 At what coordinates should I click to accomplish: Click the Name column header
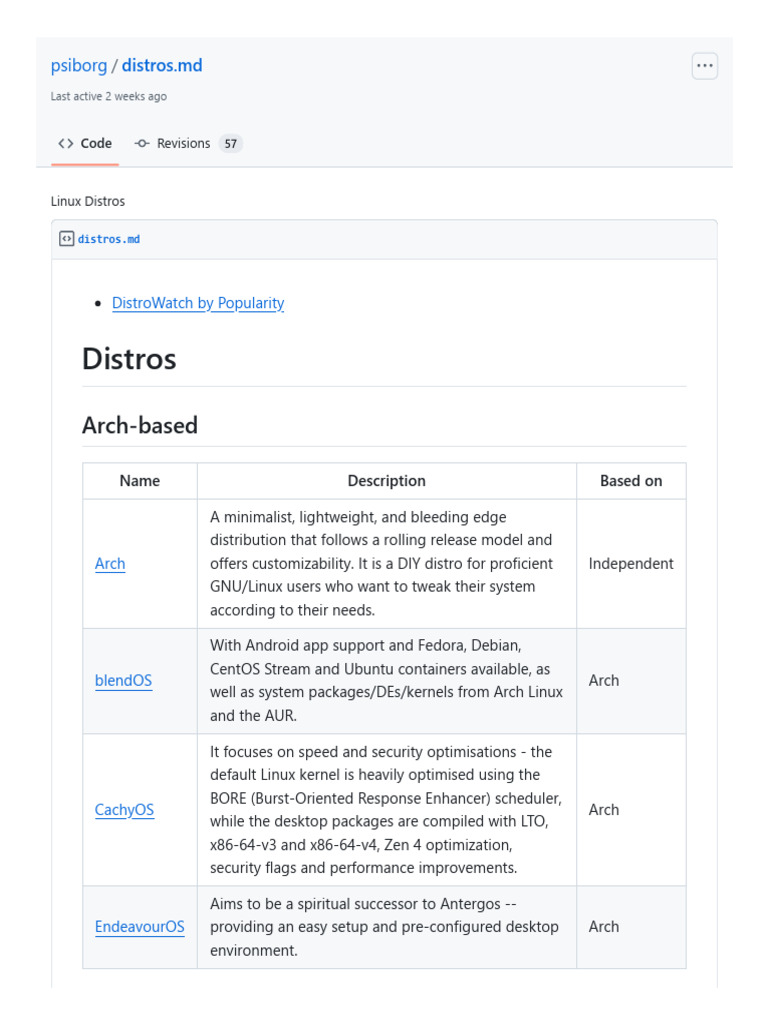pyautogui.click(x=140, y=481)
